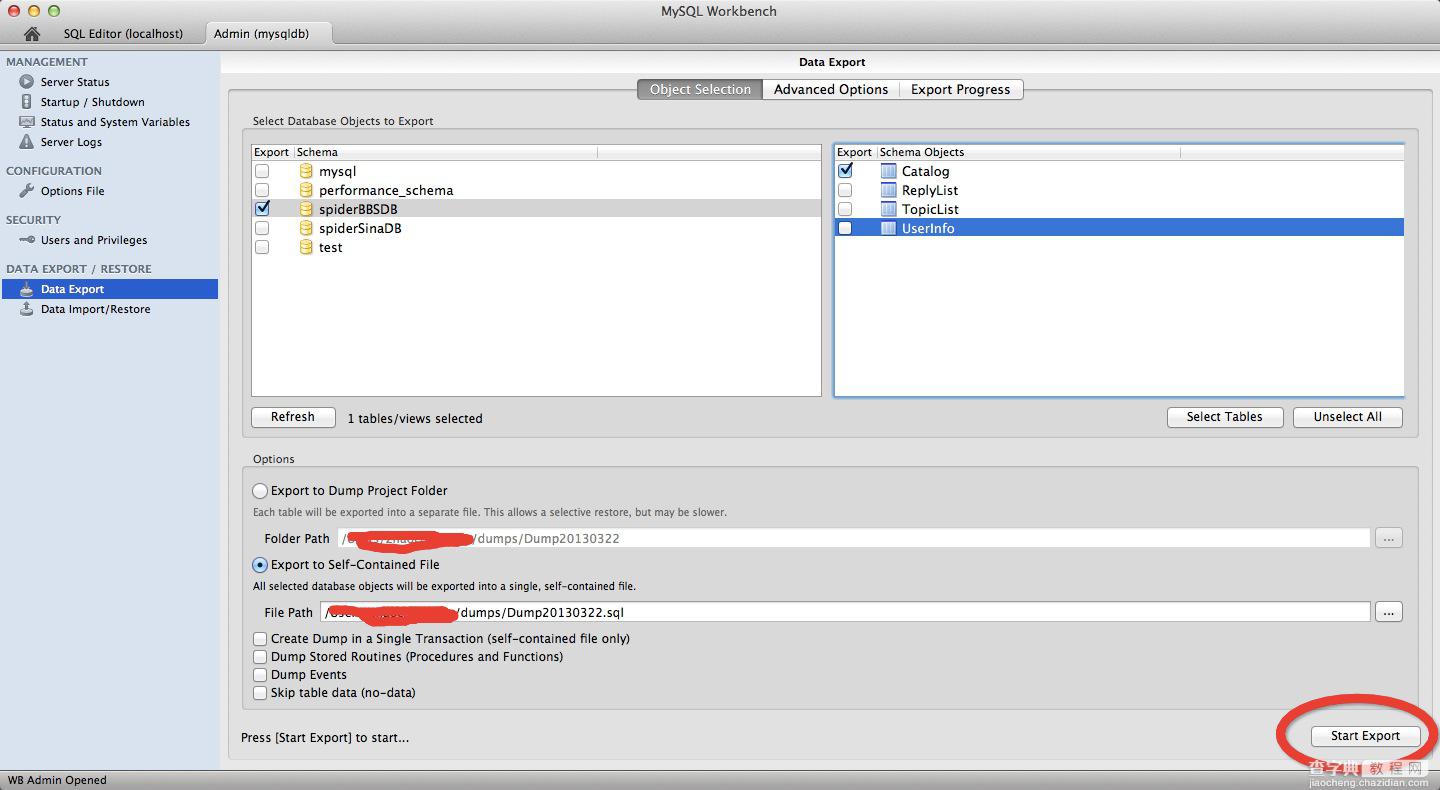Open Users and Privileges sidebar item
This screenshot has width=1440, height=790.
pyautogui.click(x=94, y=240)
